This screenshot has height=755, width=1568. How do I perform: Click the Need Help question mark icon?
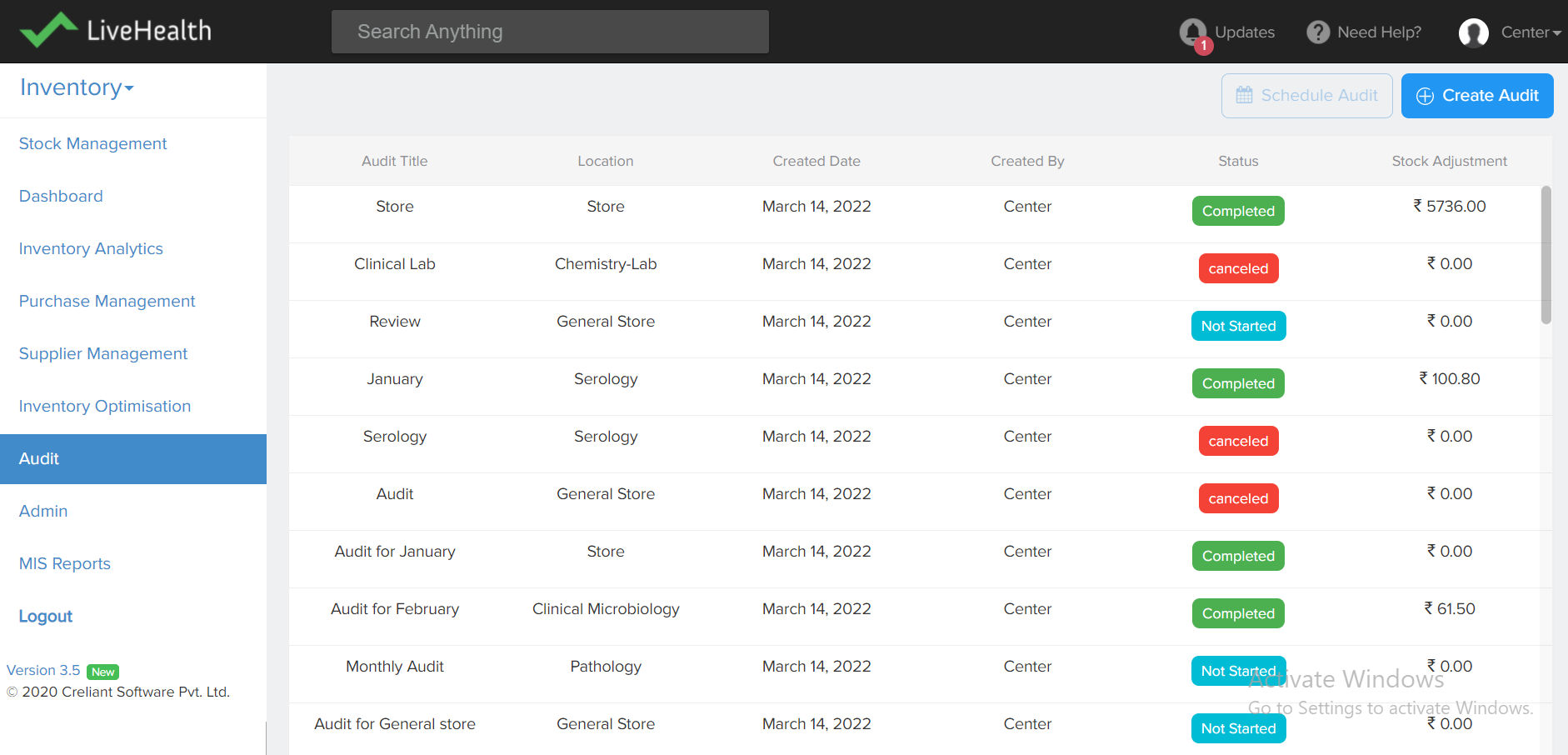tap(1317, 32)
